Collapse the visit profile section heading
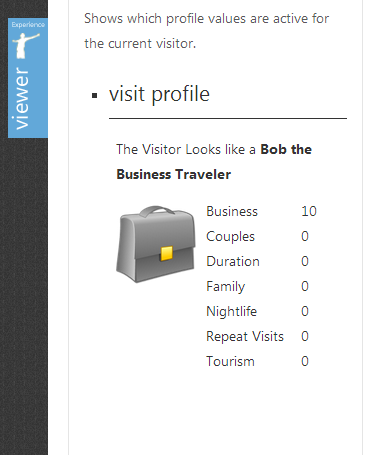Screen dimensions: 371x455 [x=159, y=94]
